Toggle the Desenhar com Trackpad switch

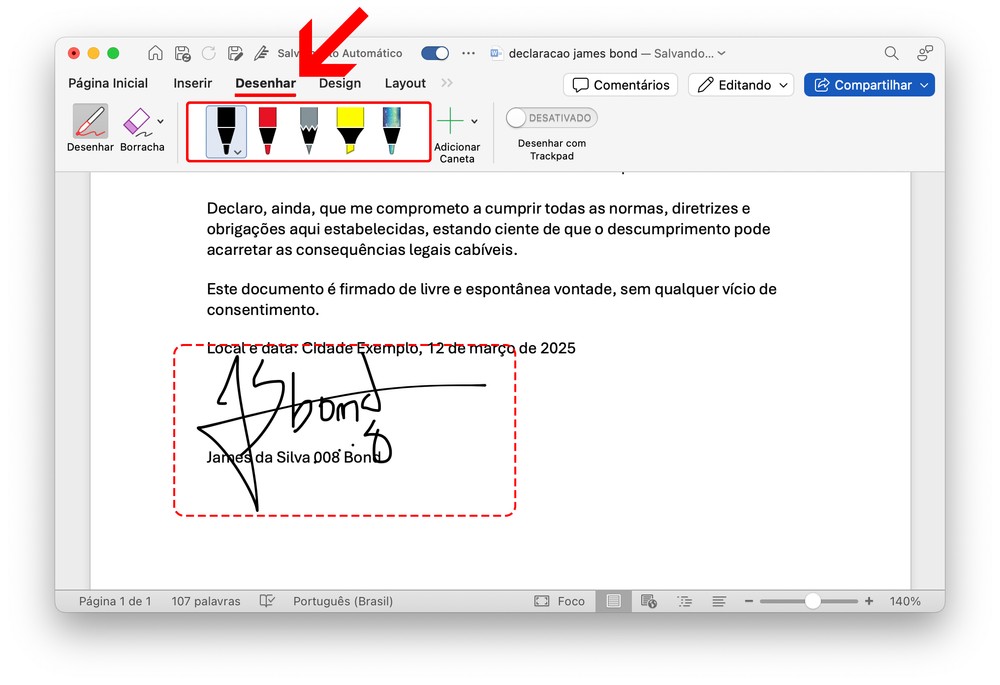point(551,118)
